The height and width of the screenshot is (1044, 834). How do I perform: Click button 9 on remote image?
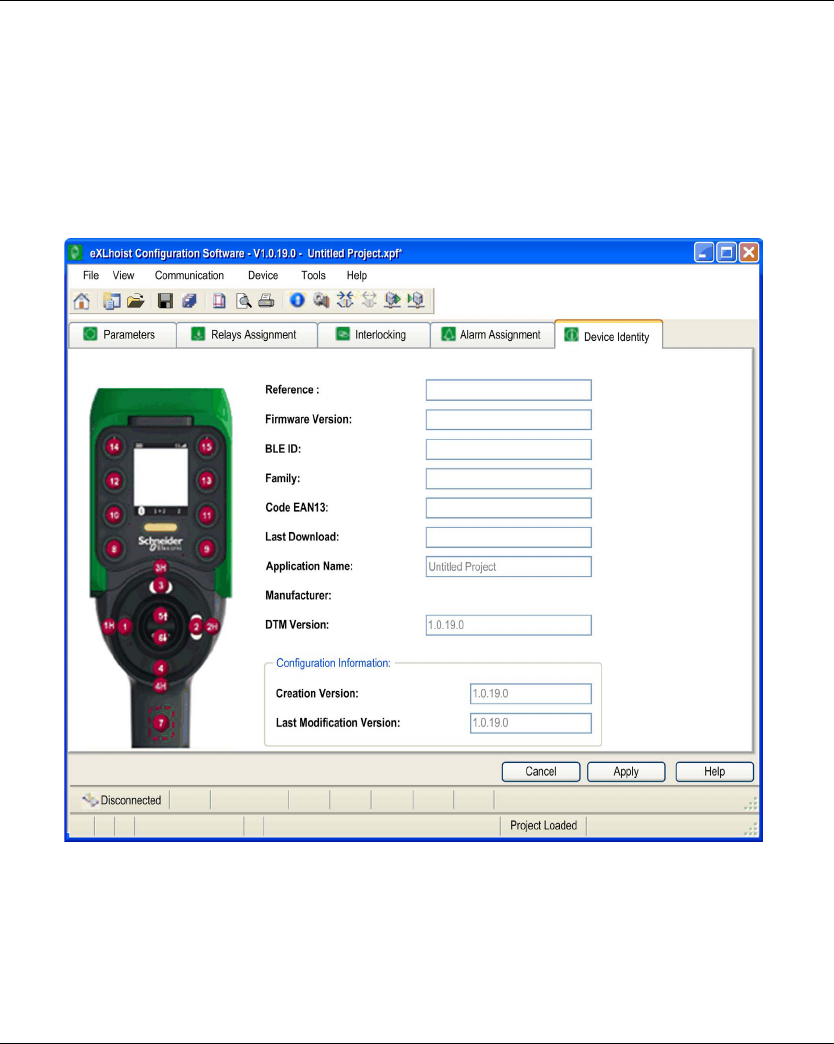click(206, 549)
